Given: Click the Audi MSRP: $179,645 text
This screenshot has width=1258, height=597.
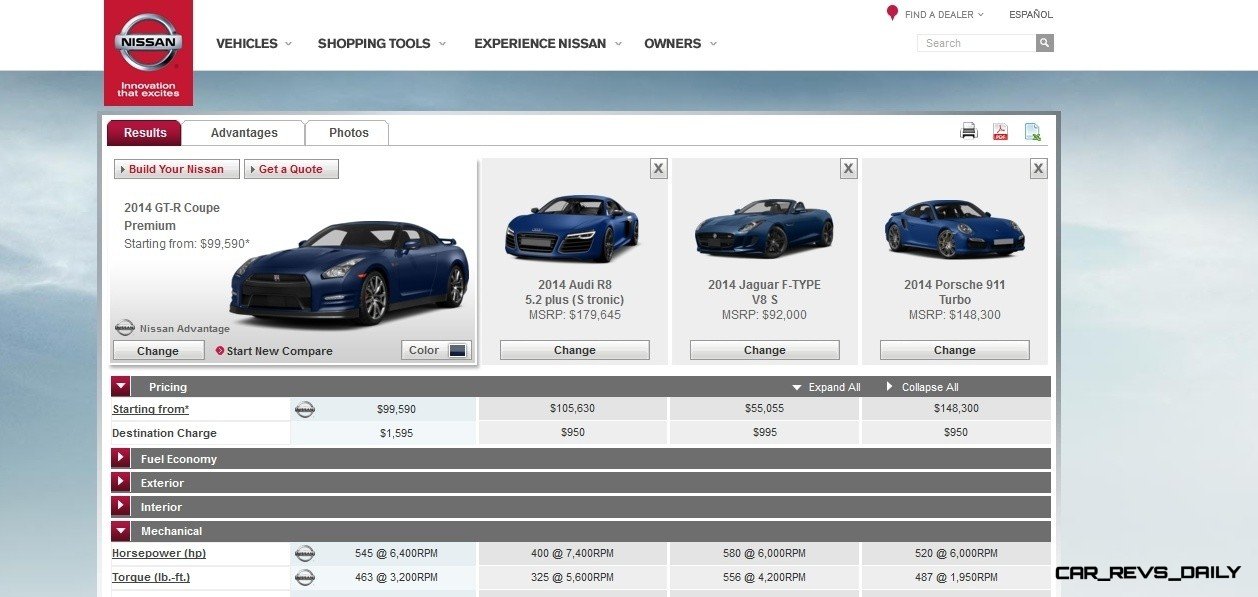Looking at the screenshot, I should pyautogui.click(x=575, y=315).
